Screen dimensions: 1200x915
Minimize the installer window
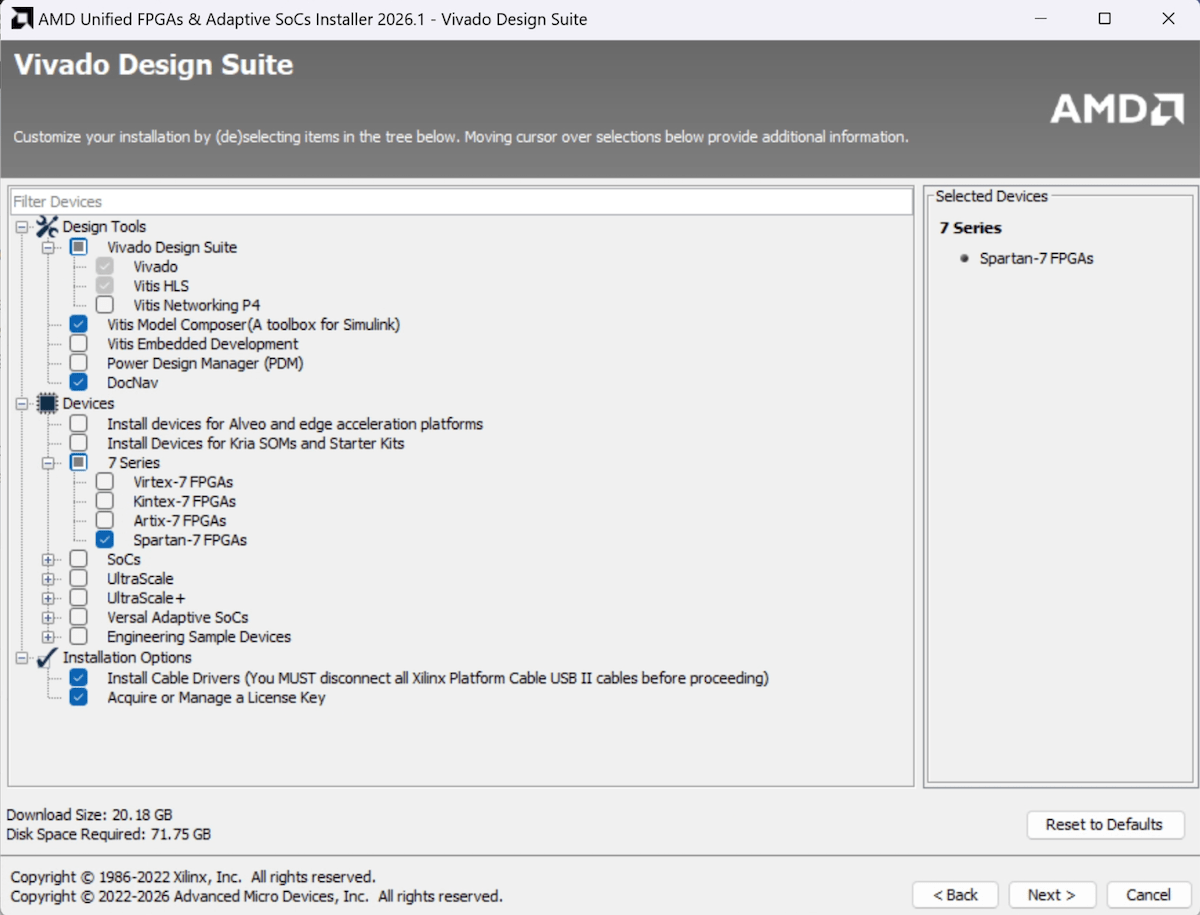tap(1041, 19)
